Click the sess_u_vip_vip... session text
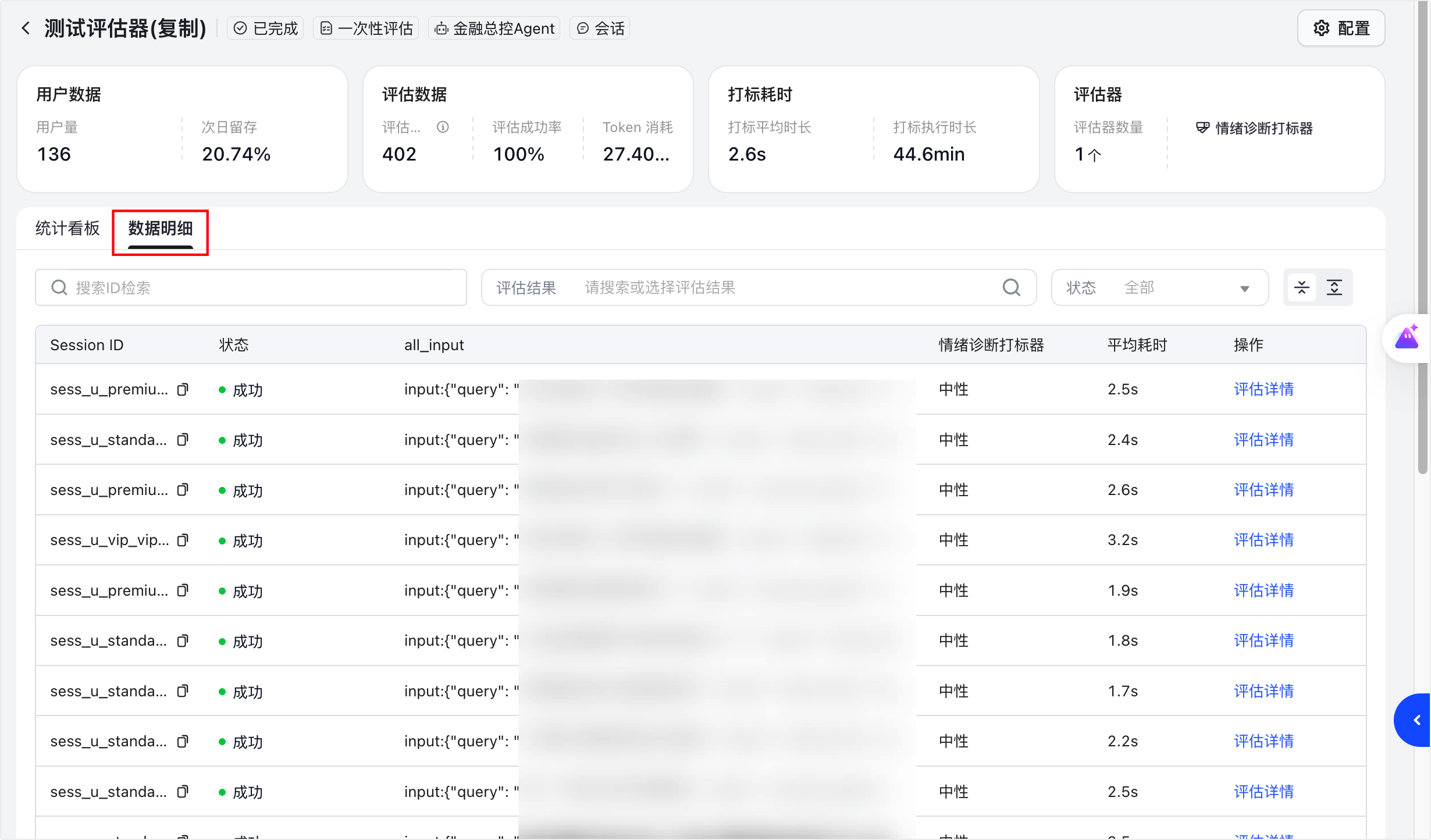The image size is (1431, 840). tap(110, 540)
